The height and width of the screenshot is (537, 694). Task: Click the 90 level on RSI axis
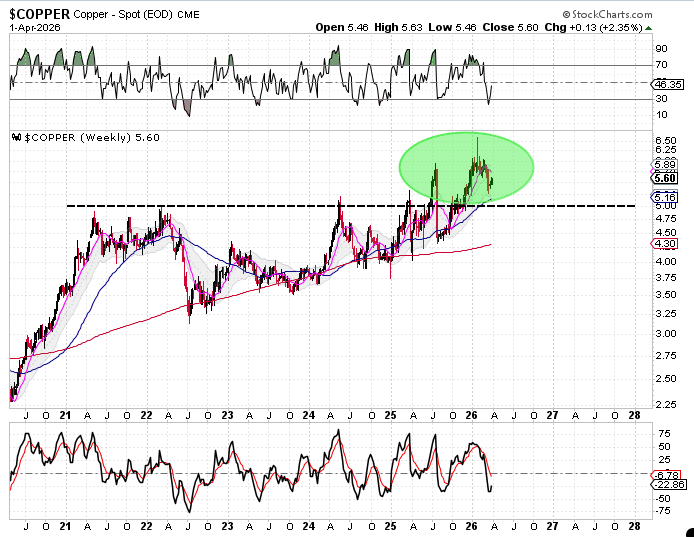click(660, 48)
